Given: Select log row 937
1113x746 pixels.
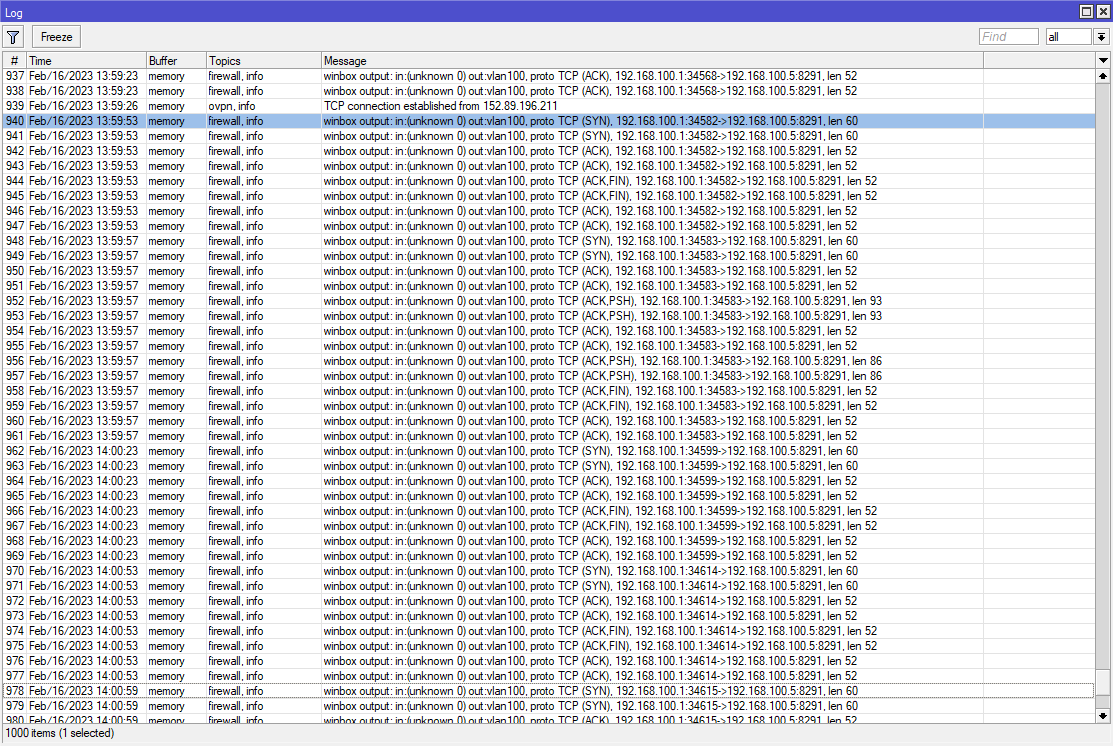Looking at the screenshot, I should pyautogui.click(x=549, y=76).
